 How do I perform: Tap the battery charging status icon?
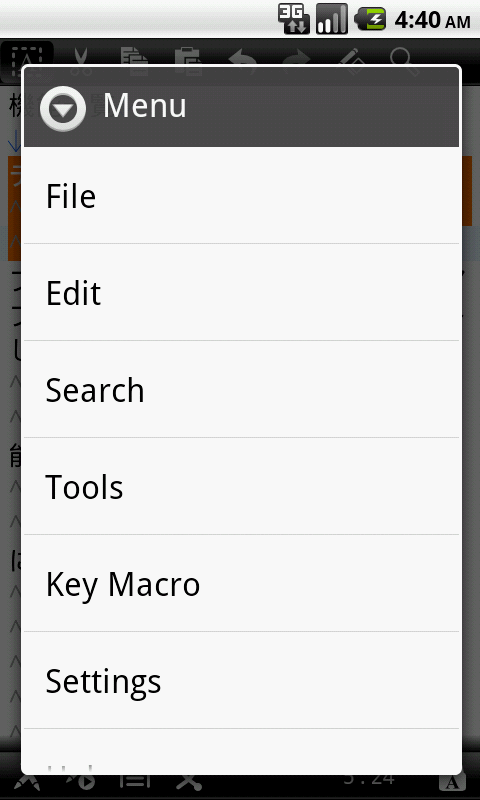pos(371,19)
